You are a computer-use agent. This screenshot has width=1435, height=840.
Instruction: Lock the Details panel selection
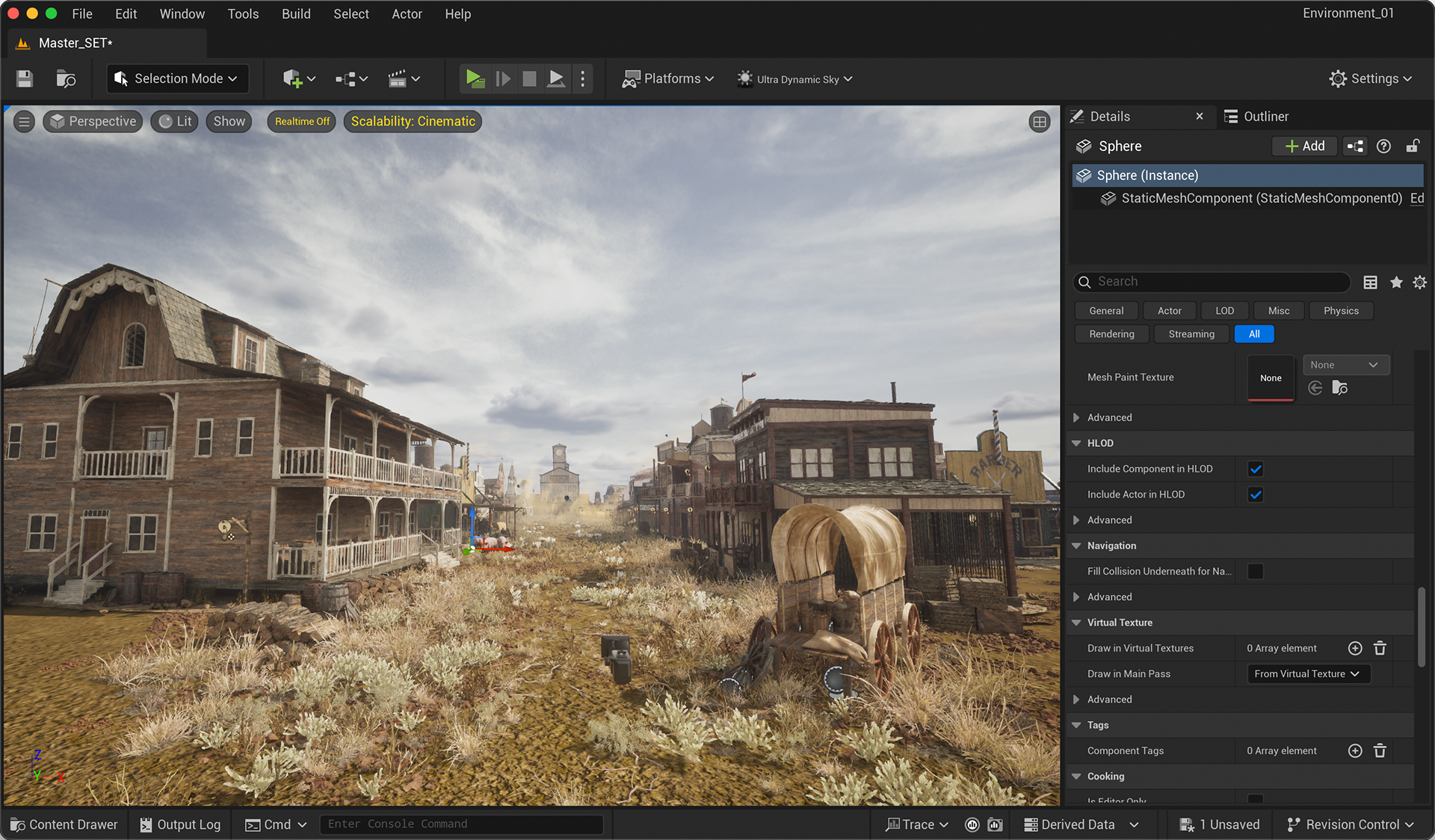pyautogui.click(x=1412, y=146)
